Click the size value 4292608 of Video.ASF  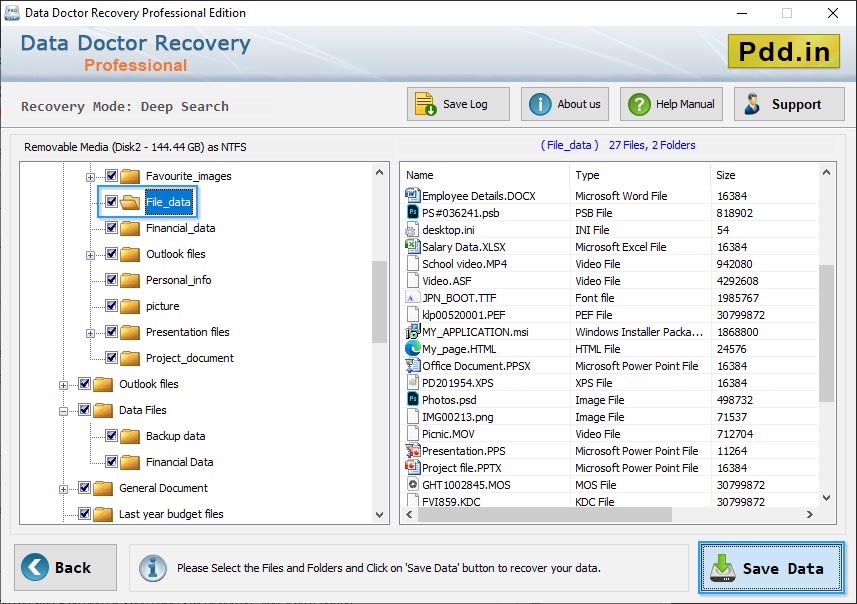click(737, 280)
